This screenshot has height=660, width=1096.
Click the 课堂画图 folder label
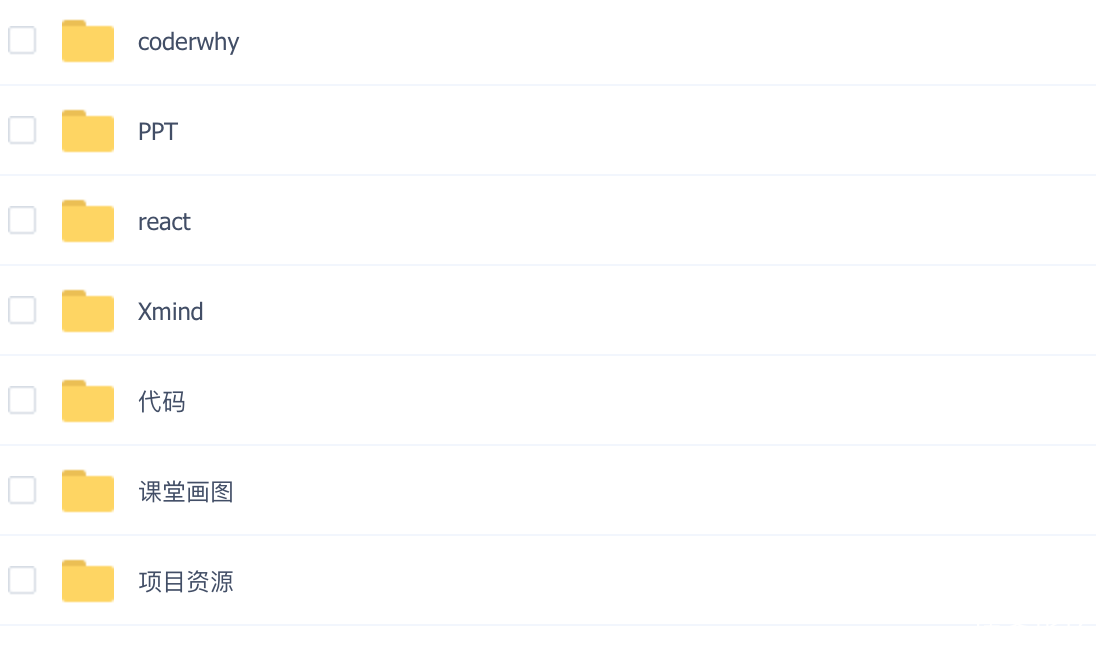(186, 492)
